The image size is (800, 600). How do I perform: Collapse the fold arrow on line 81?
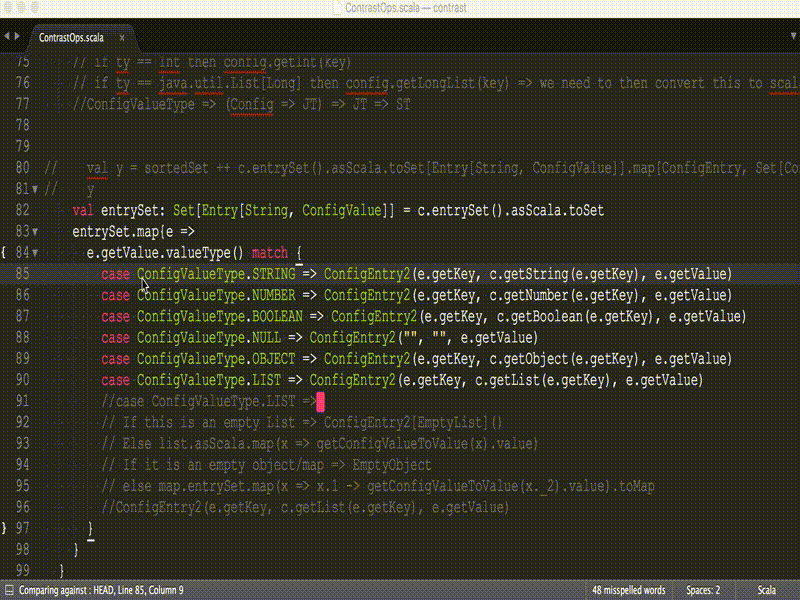pyautogui.click(x=34, y=188)
